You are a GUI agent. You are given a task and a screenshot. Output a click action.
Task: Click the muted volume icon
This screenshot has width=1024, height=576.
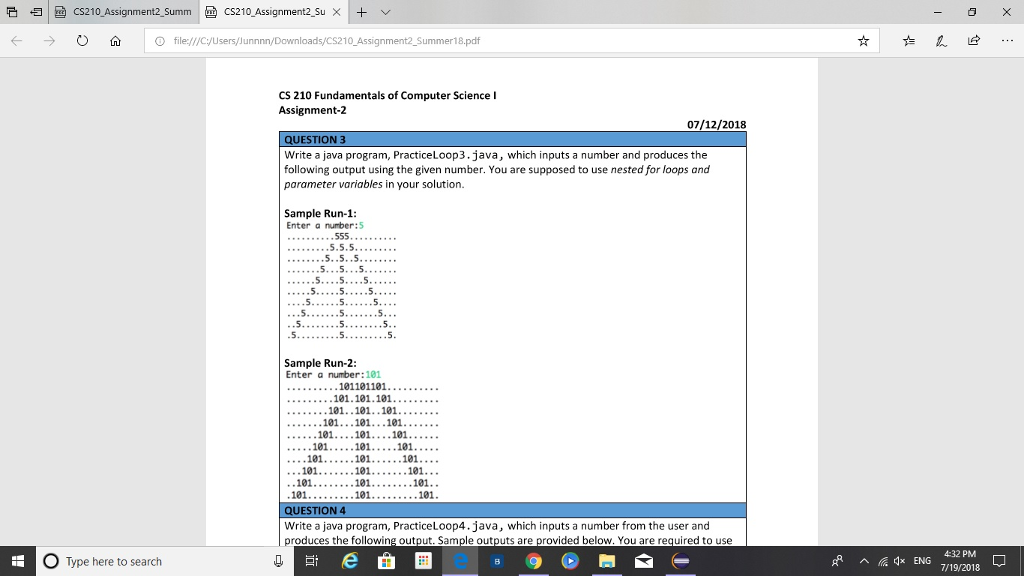click(x=899, y=561)
